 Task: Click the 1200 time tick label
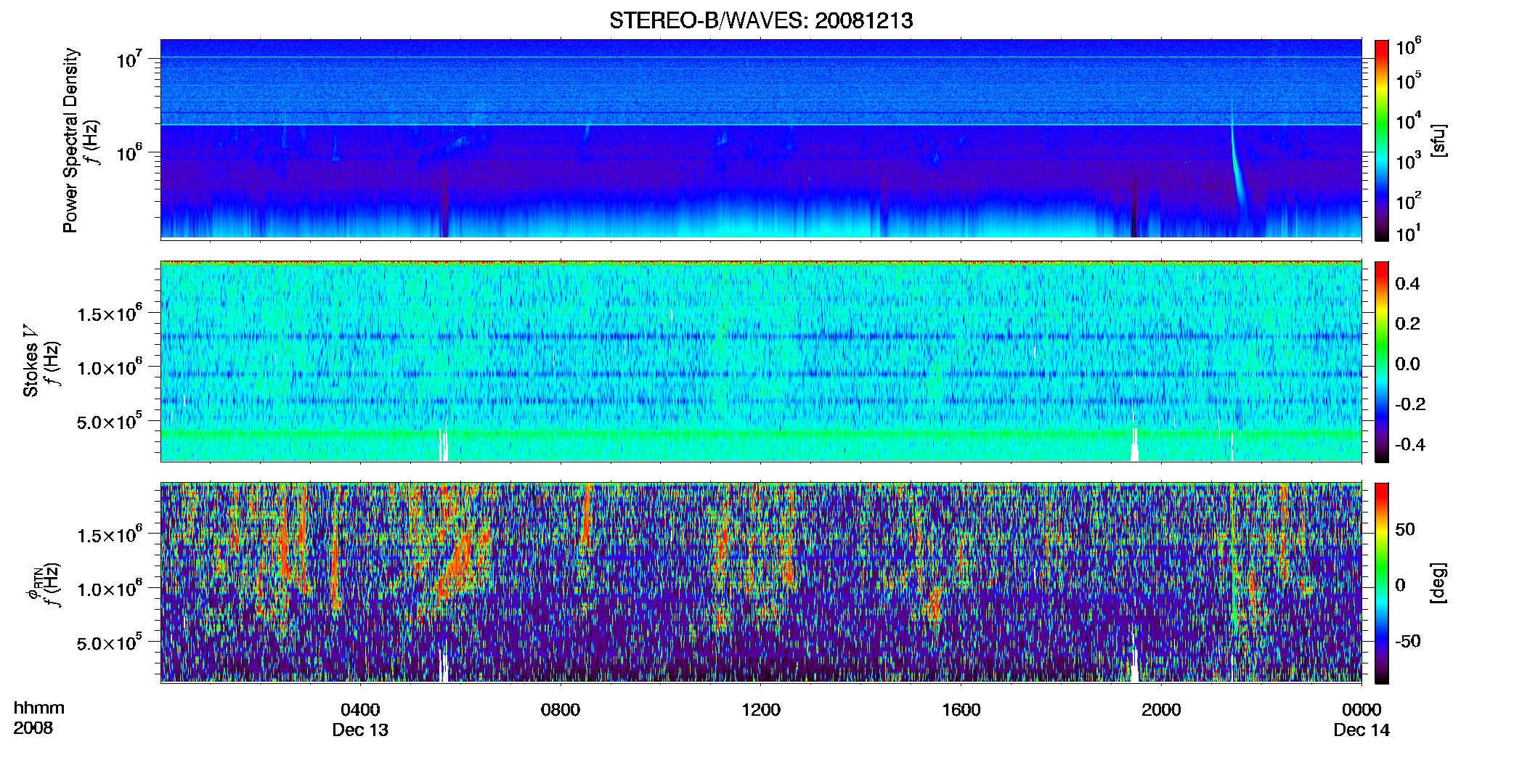pos(761,709)
